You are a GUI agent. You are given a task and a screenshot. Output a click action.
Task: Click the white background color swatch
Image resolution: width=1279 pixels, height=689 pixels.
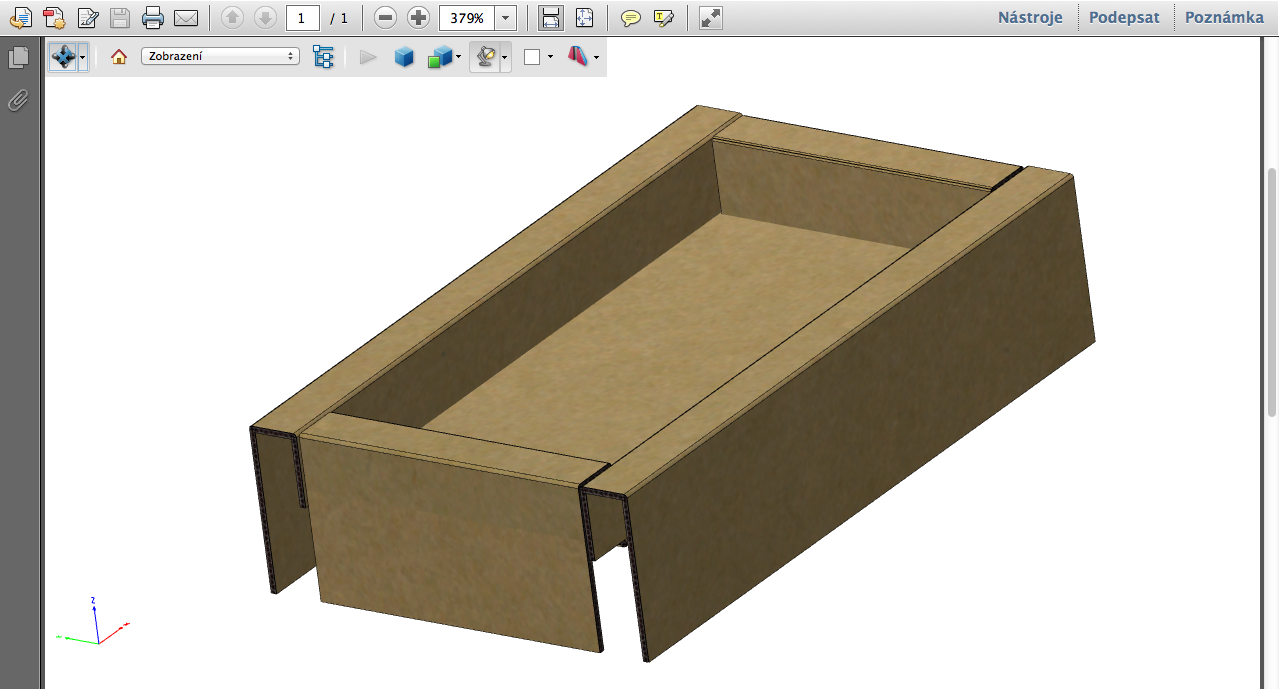tap(532, 57)
